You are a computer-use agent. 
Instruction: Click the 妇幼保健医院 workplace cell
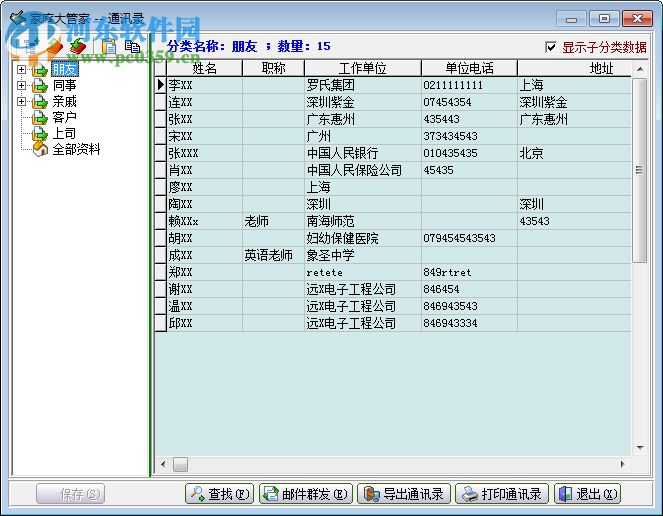(363, 238)
